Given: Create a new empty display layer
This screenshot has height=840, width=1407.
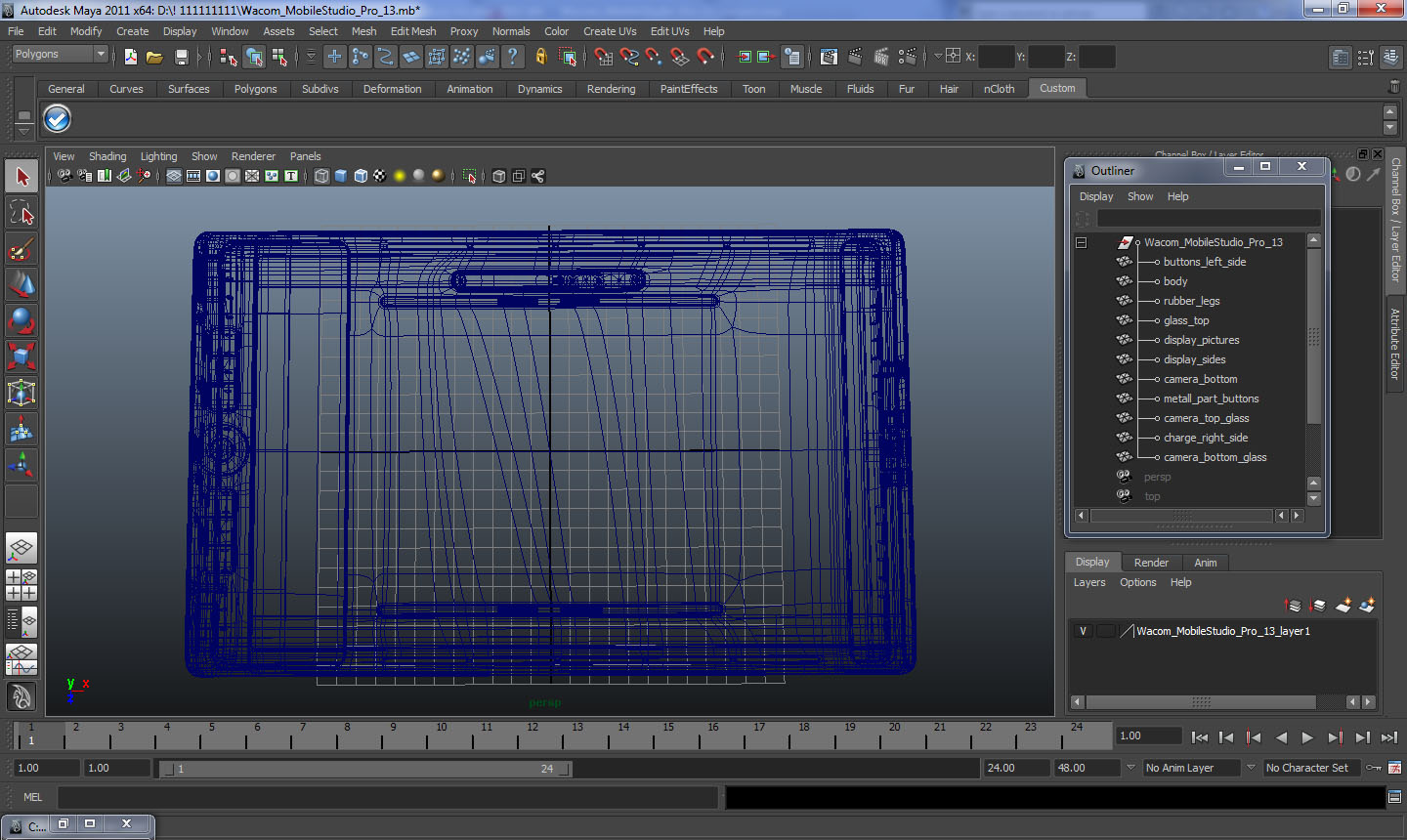Looking at the screenshot, I should 1343,606.
